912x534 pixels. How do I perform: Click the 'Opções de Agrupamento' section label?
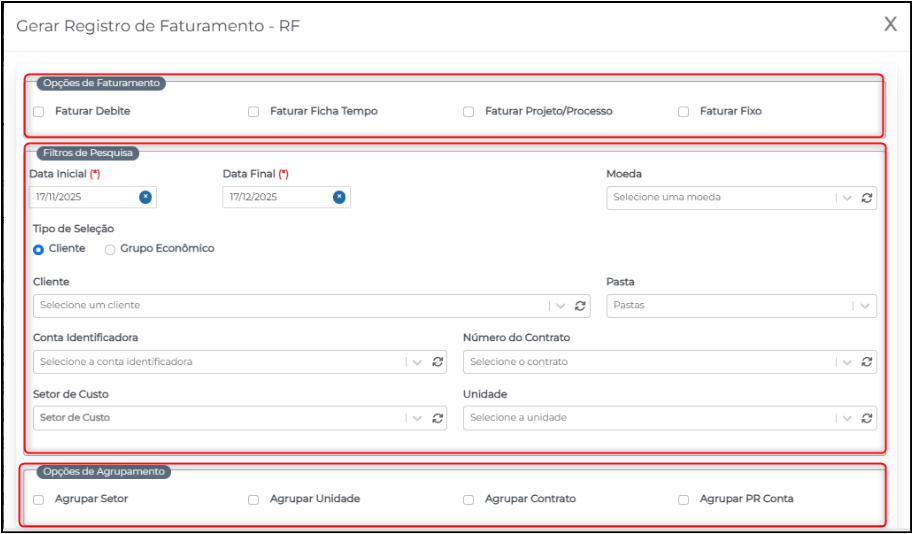104,471
